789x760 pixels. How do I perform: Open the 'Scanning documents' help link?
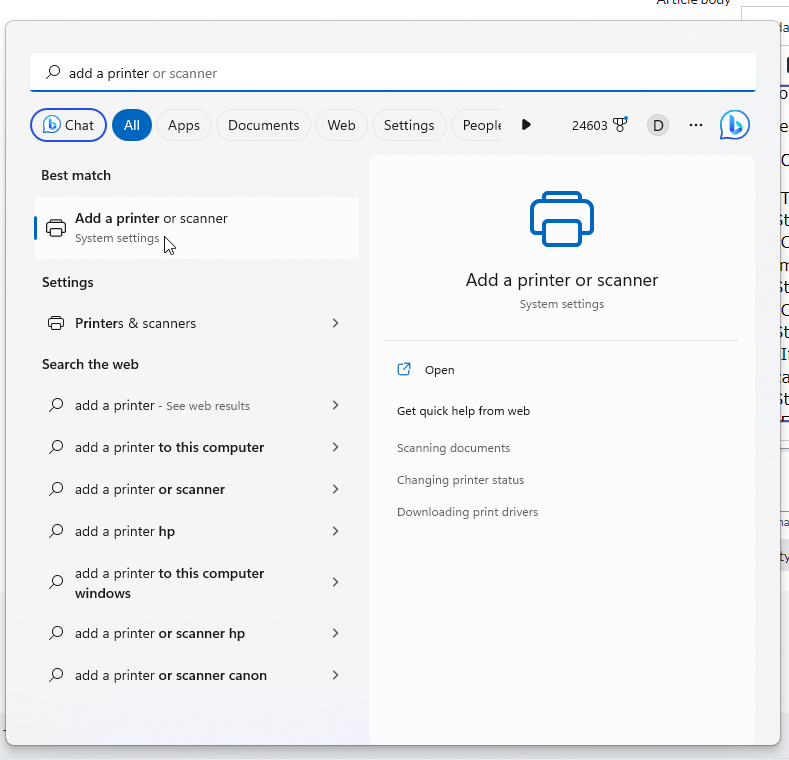coord(453,448)
